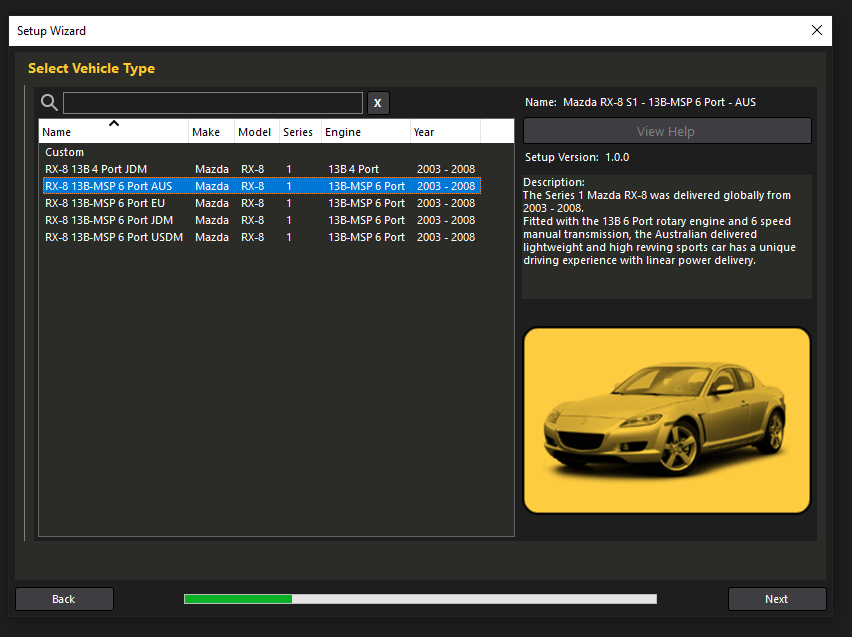Select the RX-8 13B-MSP 6 Port AUS row
The width and height of the screenshot is (852, 637).
pos(262,186)
